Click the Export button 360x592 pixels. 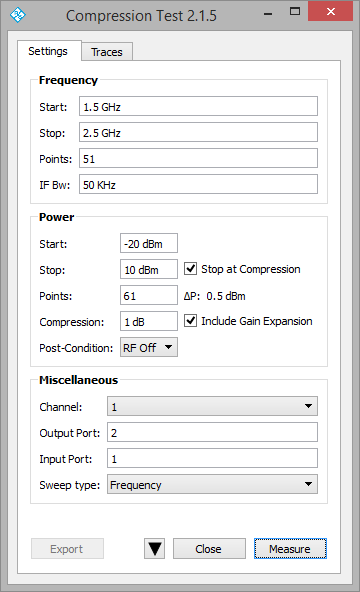[x=67, y=549]
